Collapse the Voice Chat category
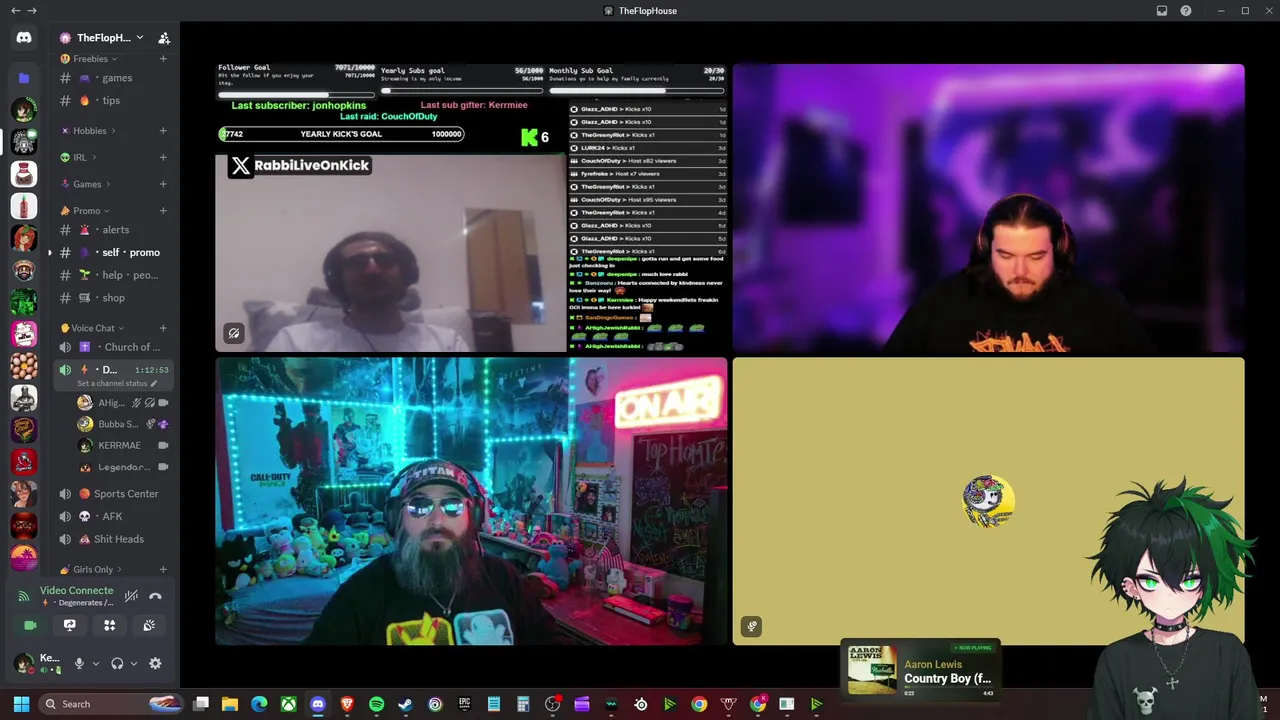 tap(92, 328)
